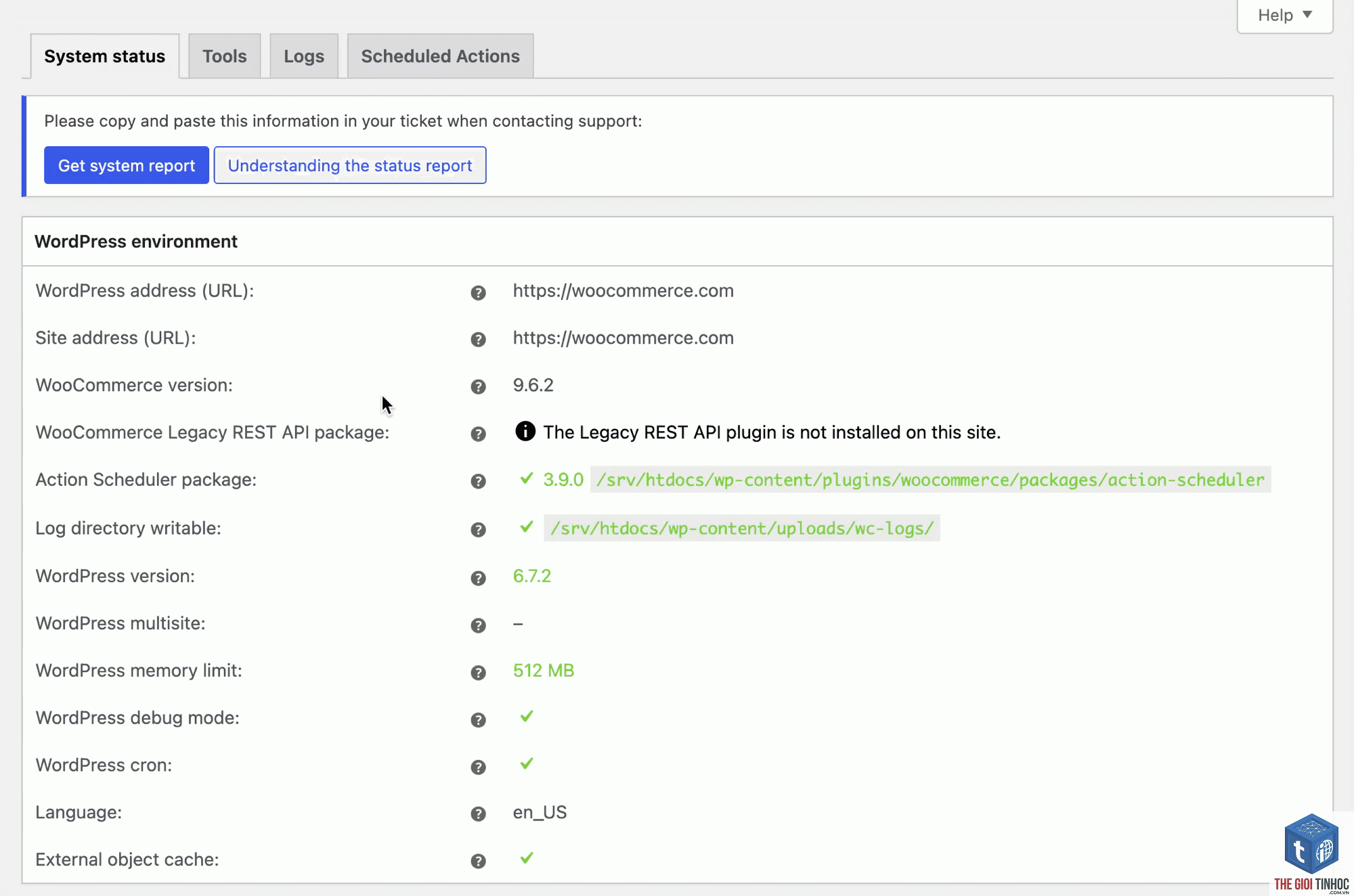This screenshot has height=896, width=1354.
Task: Click green checkmark for External object cache
Action: [x=527, y=858]
